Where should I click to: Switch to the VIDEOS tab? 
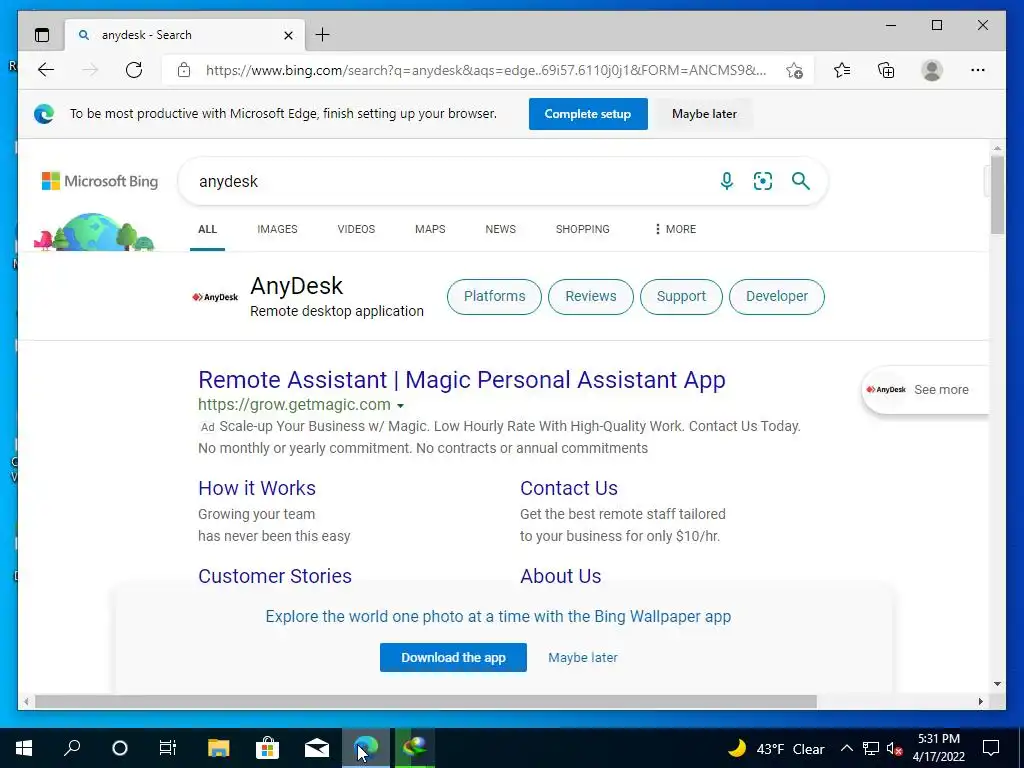[x=356, y=229]
